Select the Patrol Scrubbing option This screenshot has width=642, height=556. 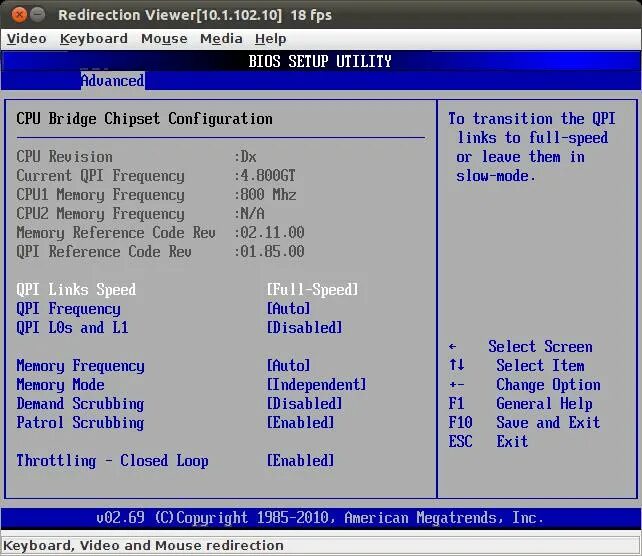80,423
